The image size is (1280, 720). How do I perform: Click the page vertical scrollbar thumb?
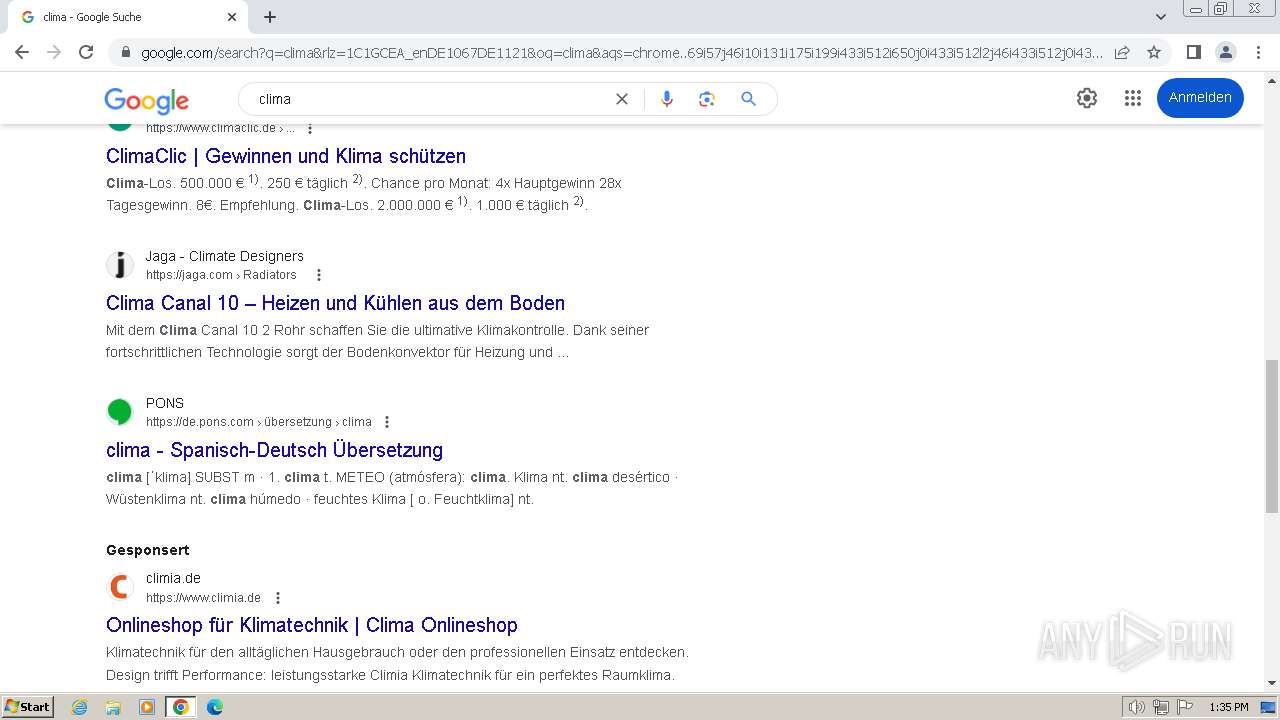[x=1272, y=436]
